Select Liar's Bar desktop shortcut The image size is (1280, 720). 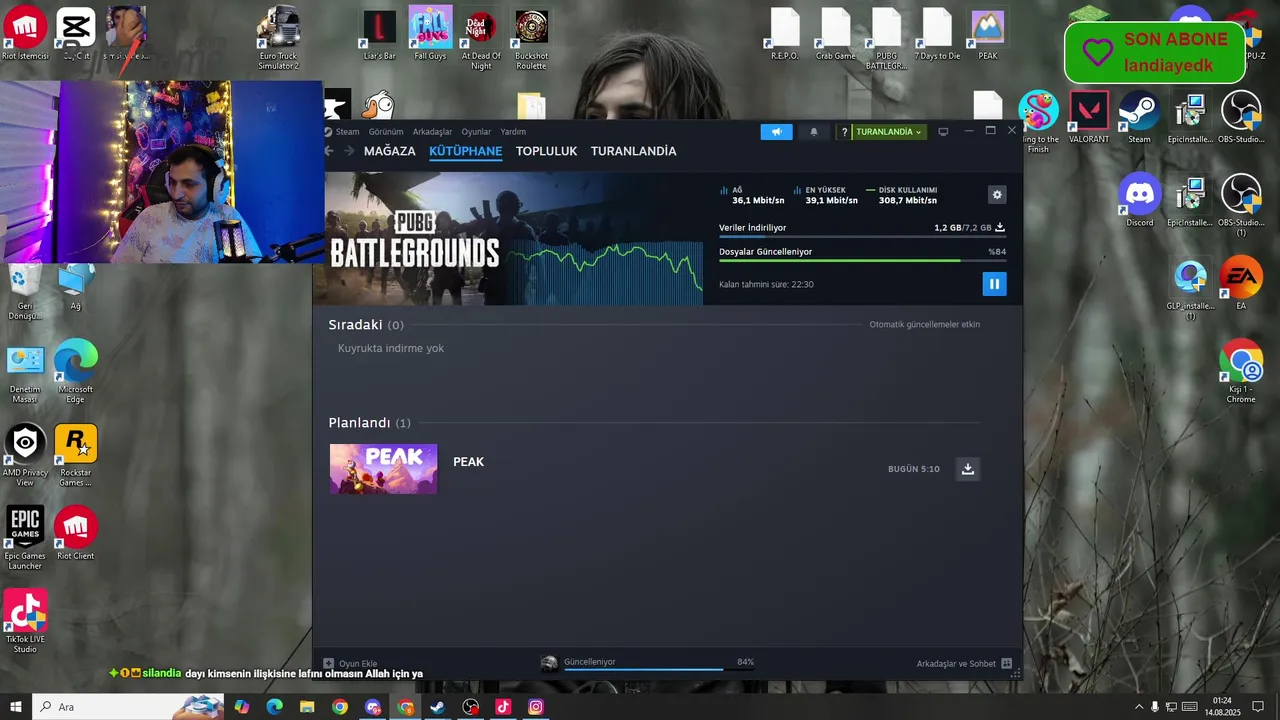point(379,35)
